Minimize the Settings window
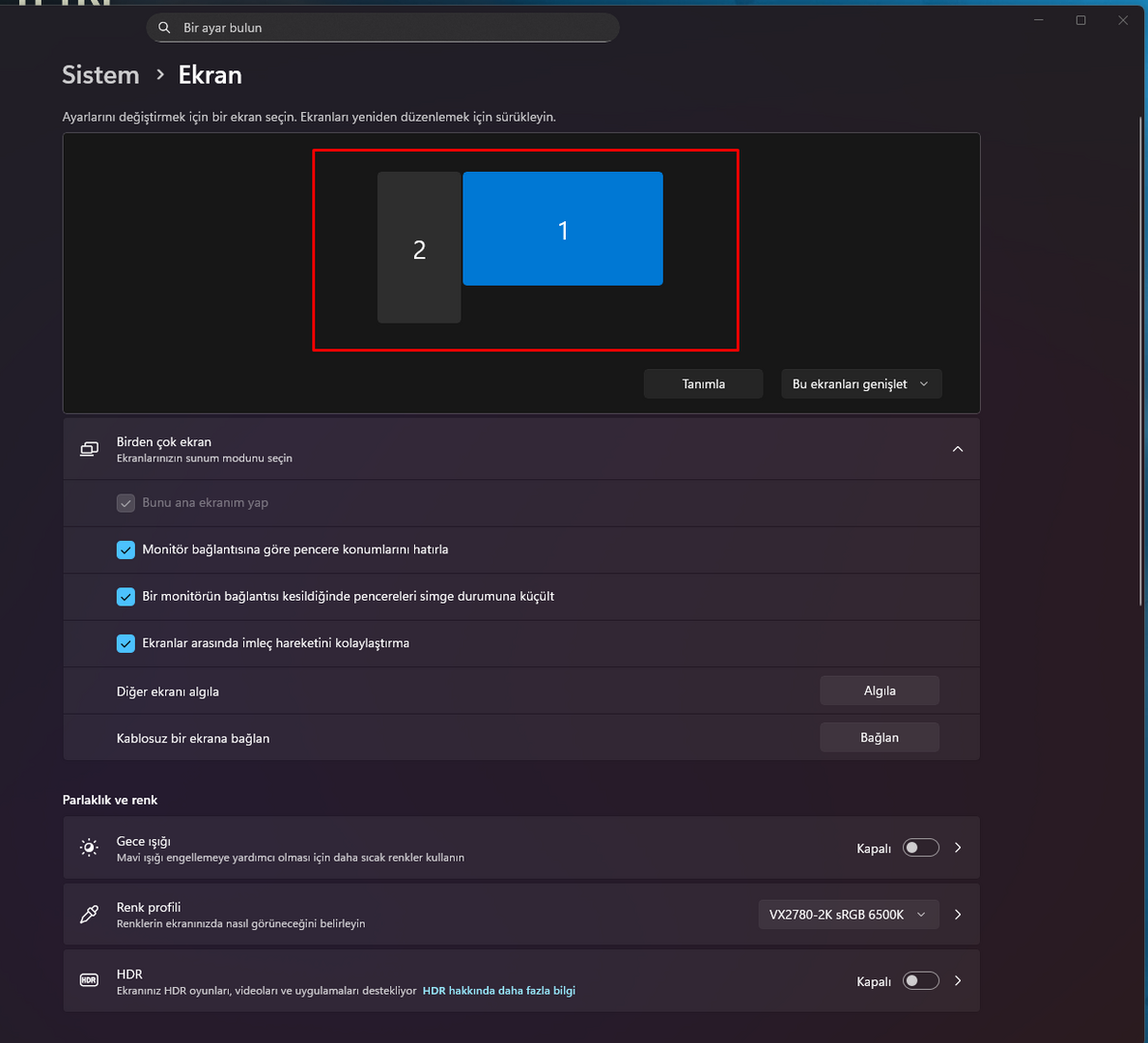The width and height of the screenshot is (1148, 1043). pos(1038,20)
